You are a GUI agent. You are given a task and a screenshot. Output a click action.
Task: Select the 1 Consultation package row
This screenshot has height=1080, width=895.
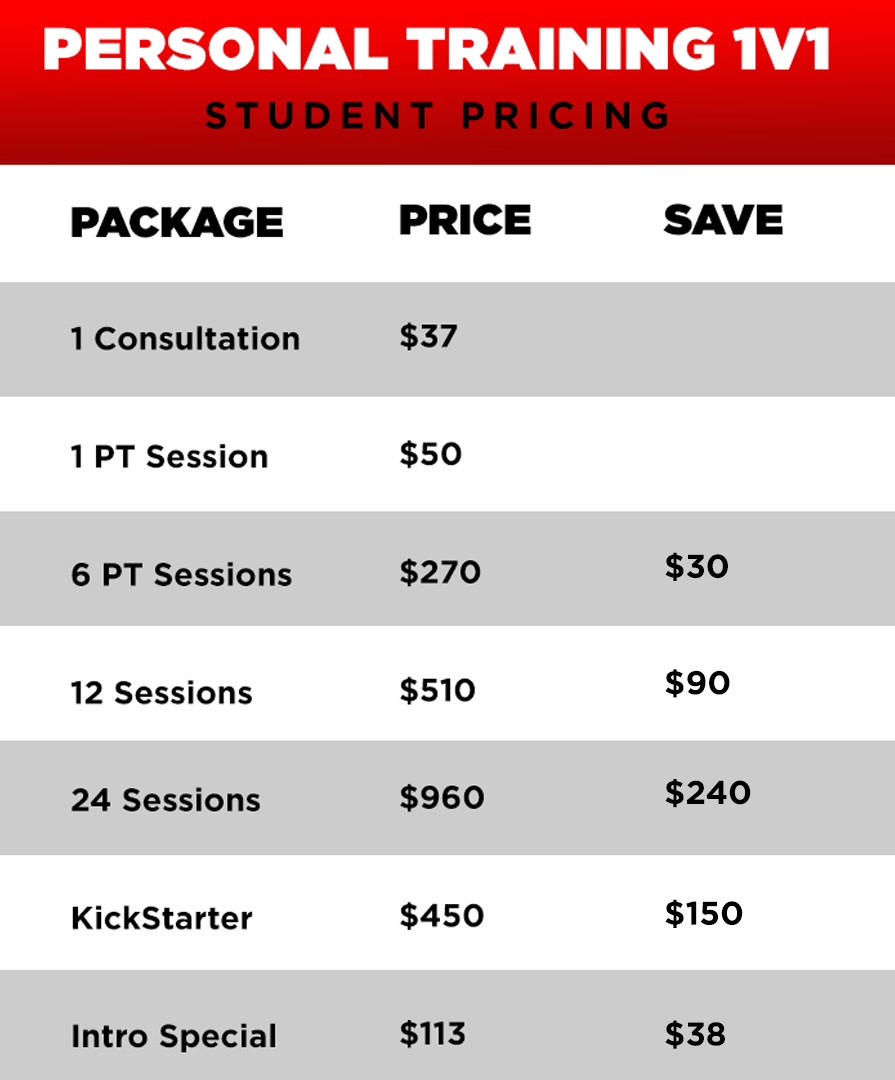click(x=447, y=339)
